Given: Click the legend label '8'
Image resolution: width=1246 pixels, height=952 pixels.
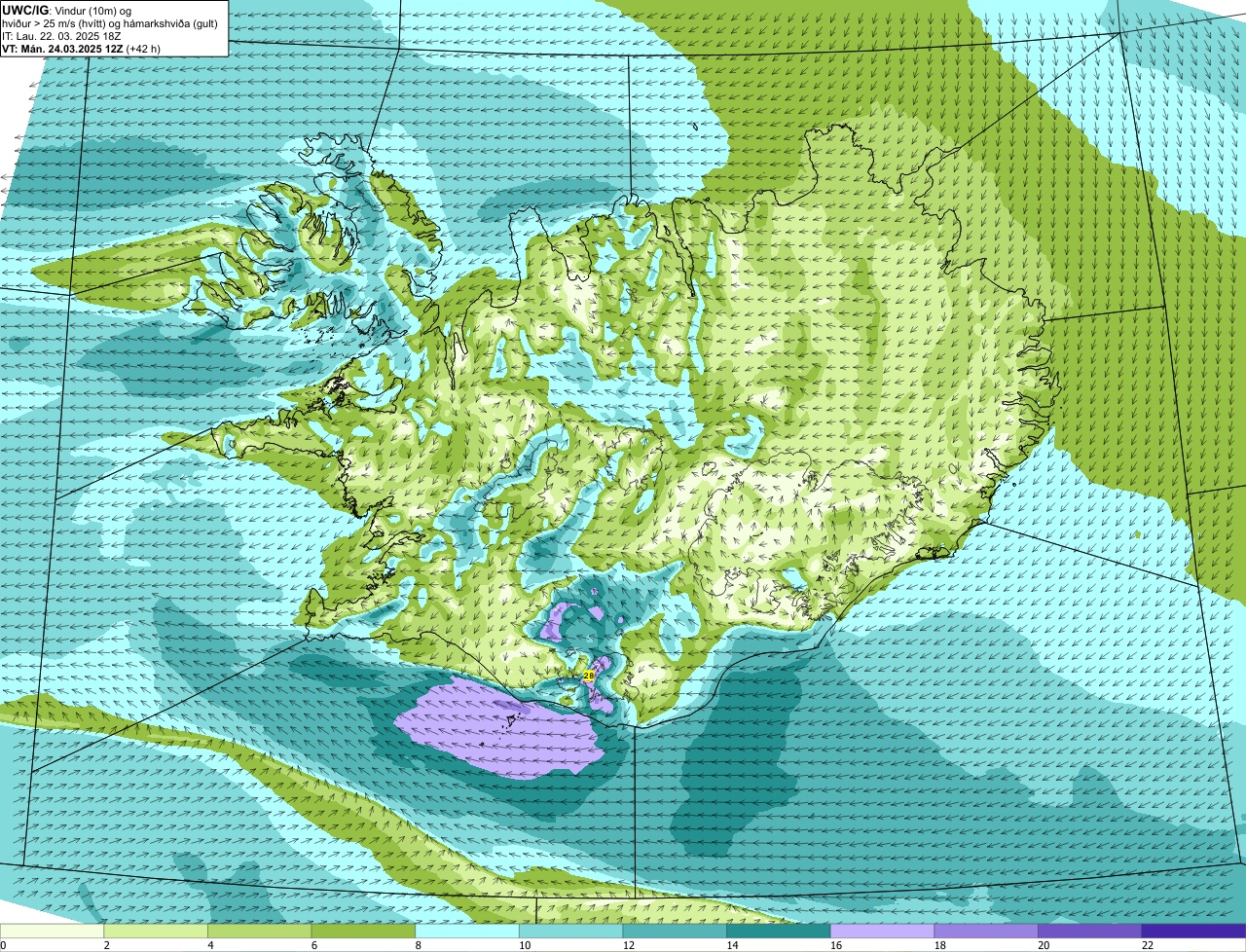Looking at the screenshot, I should pyautogui.click(x=419, y=945).
